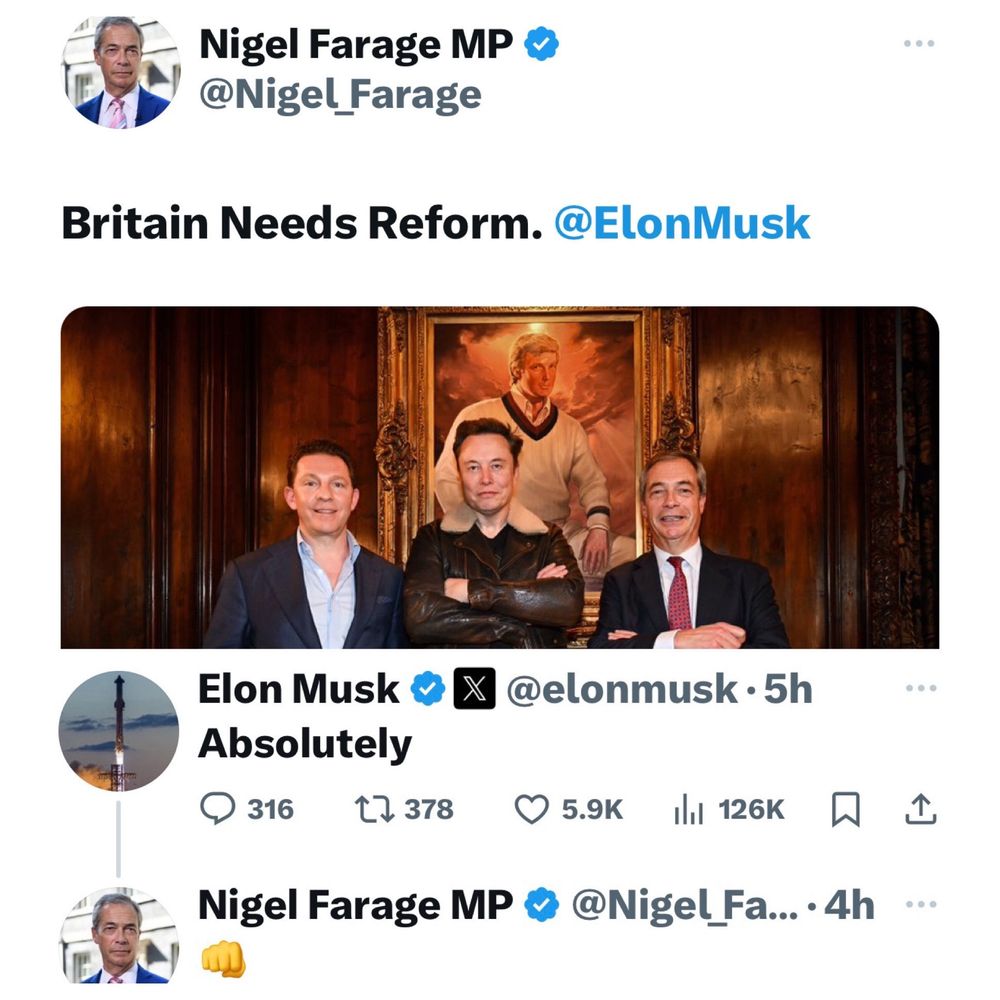
Task: Like the "Absolutely" reply via the heart icon
Action: (x=531, y=809)
